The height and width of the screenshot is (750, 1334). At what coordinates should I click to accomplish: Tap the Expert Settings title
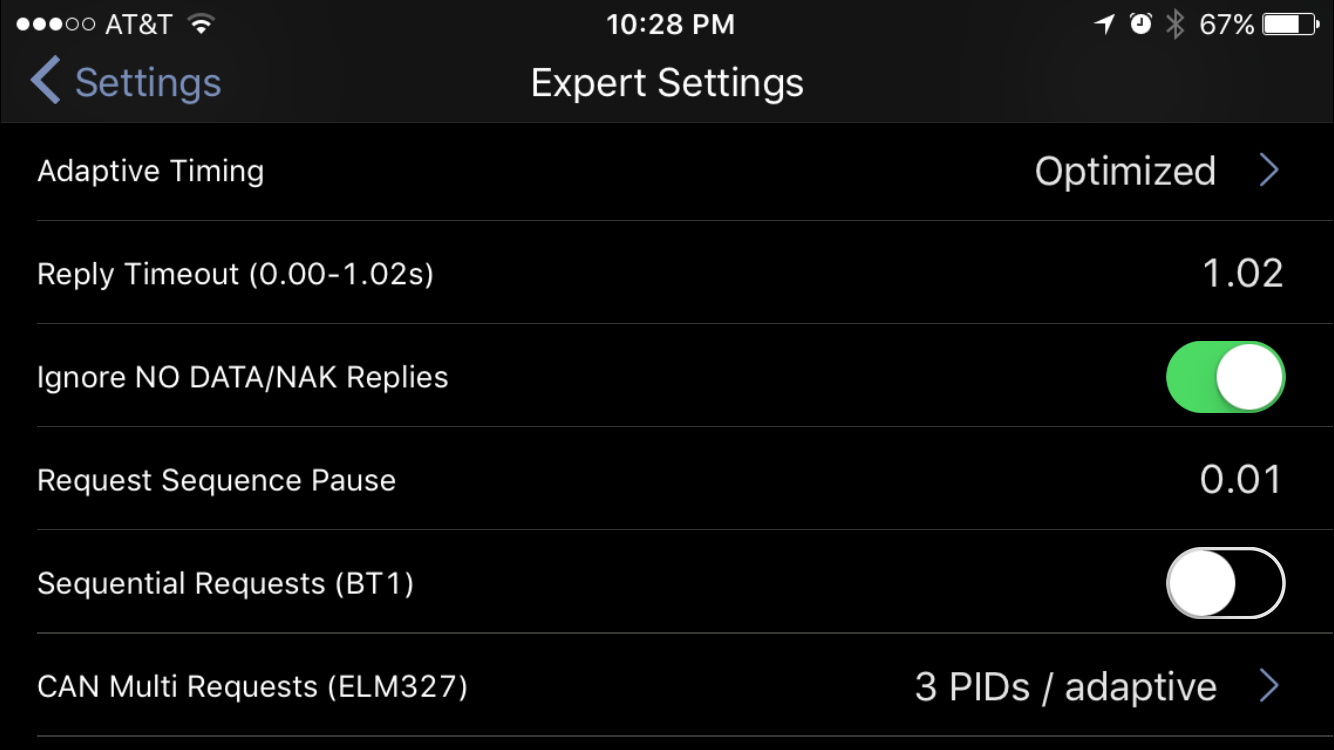[667, 83]
